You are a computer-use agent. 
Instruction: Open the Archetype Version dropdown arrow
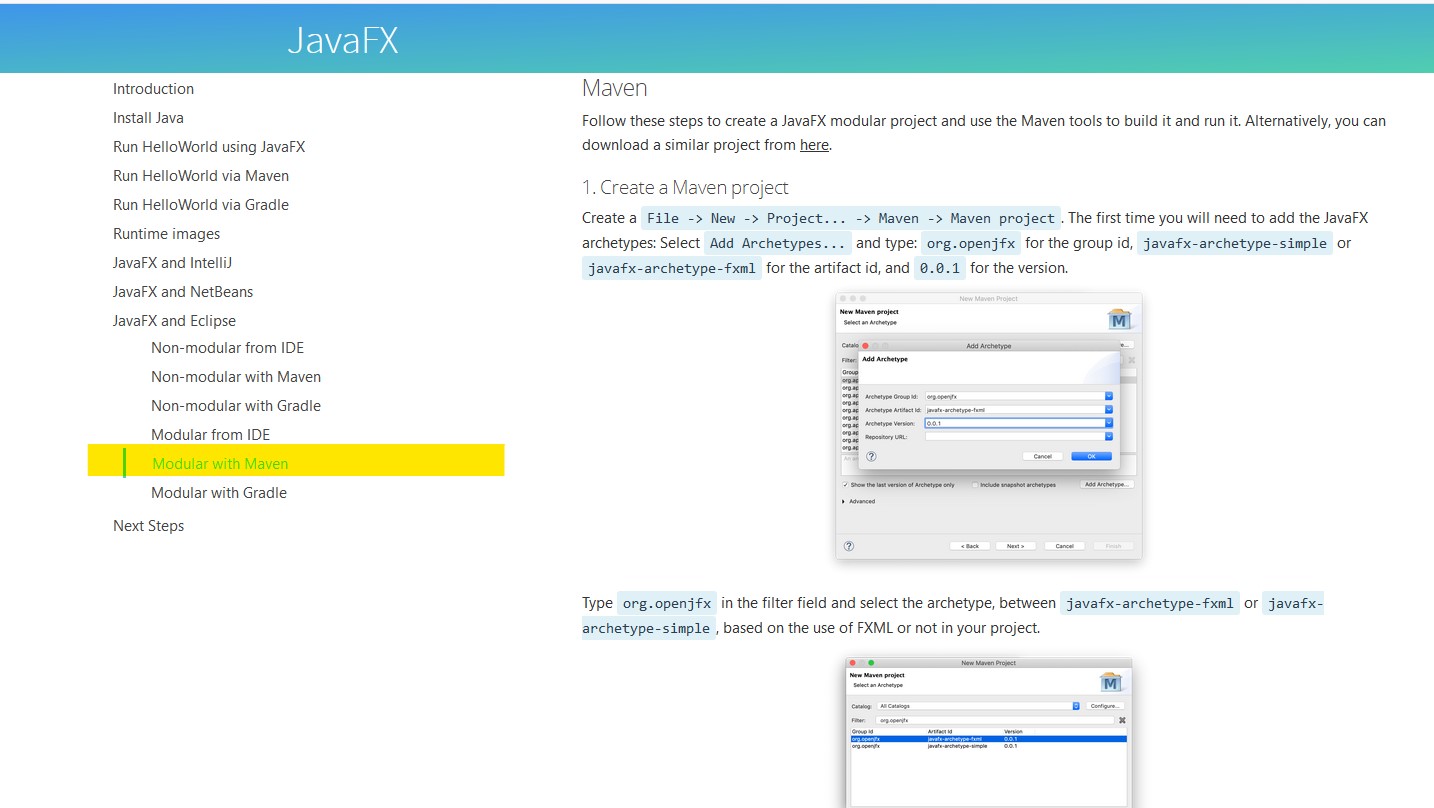tap(1109, 423)
